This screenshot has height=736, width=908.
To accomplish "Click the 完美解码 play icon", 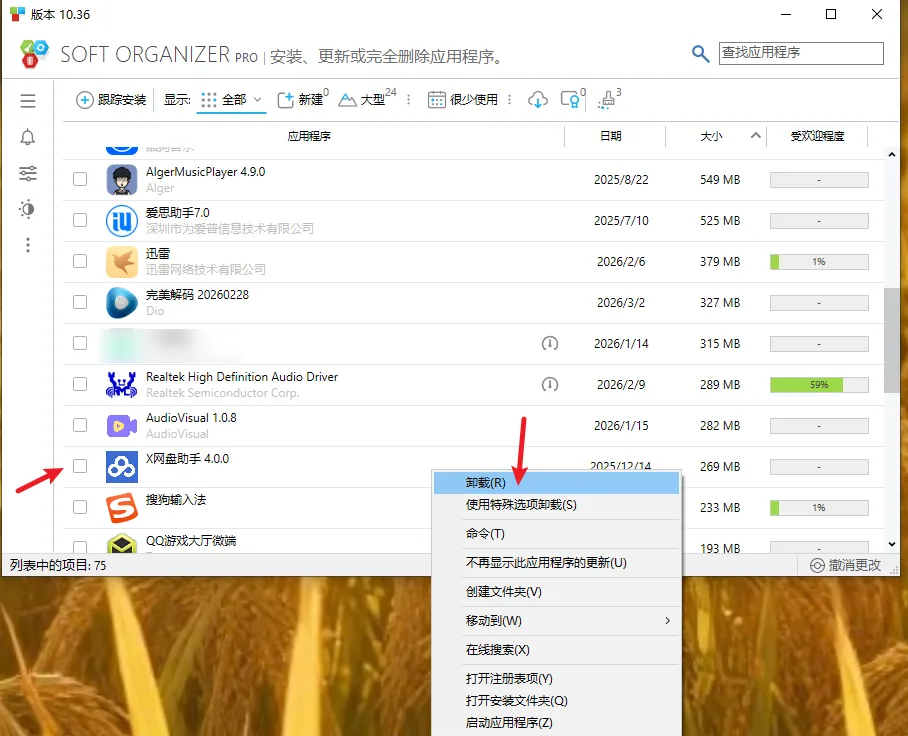I will pyautogui.click(x=122, y=303).
